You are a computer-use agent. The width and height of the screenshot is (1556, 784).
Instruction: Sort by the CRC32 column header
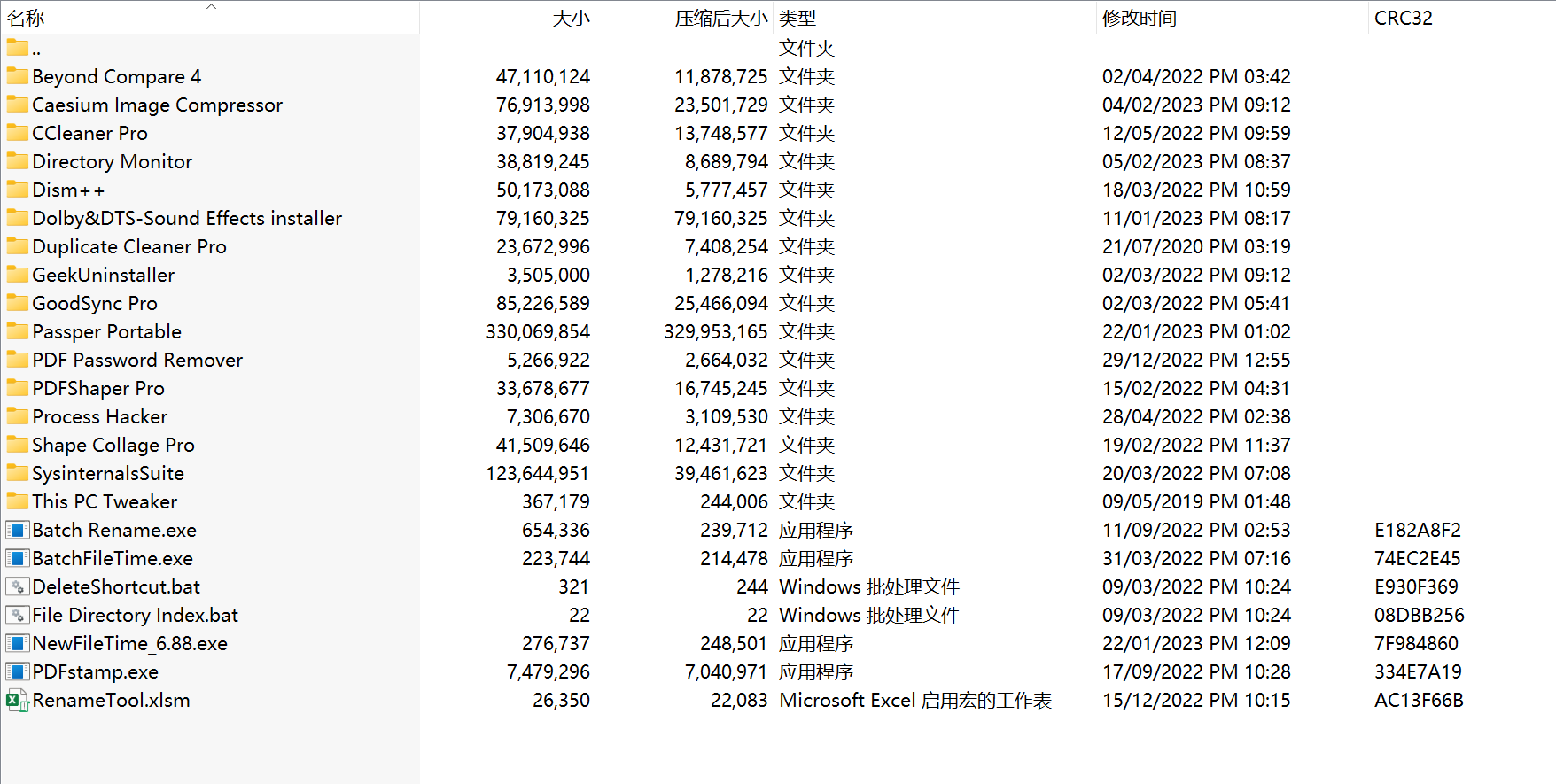(1404, 19)
